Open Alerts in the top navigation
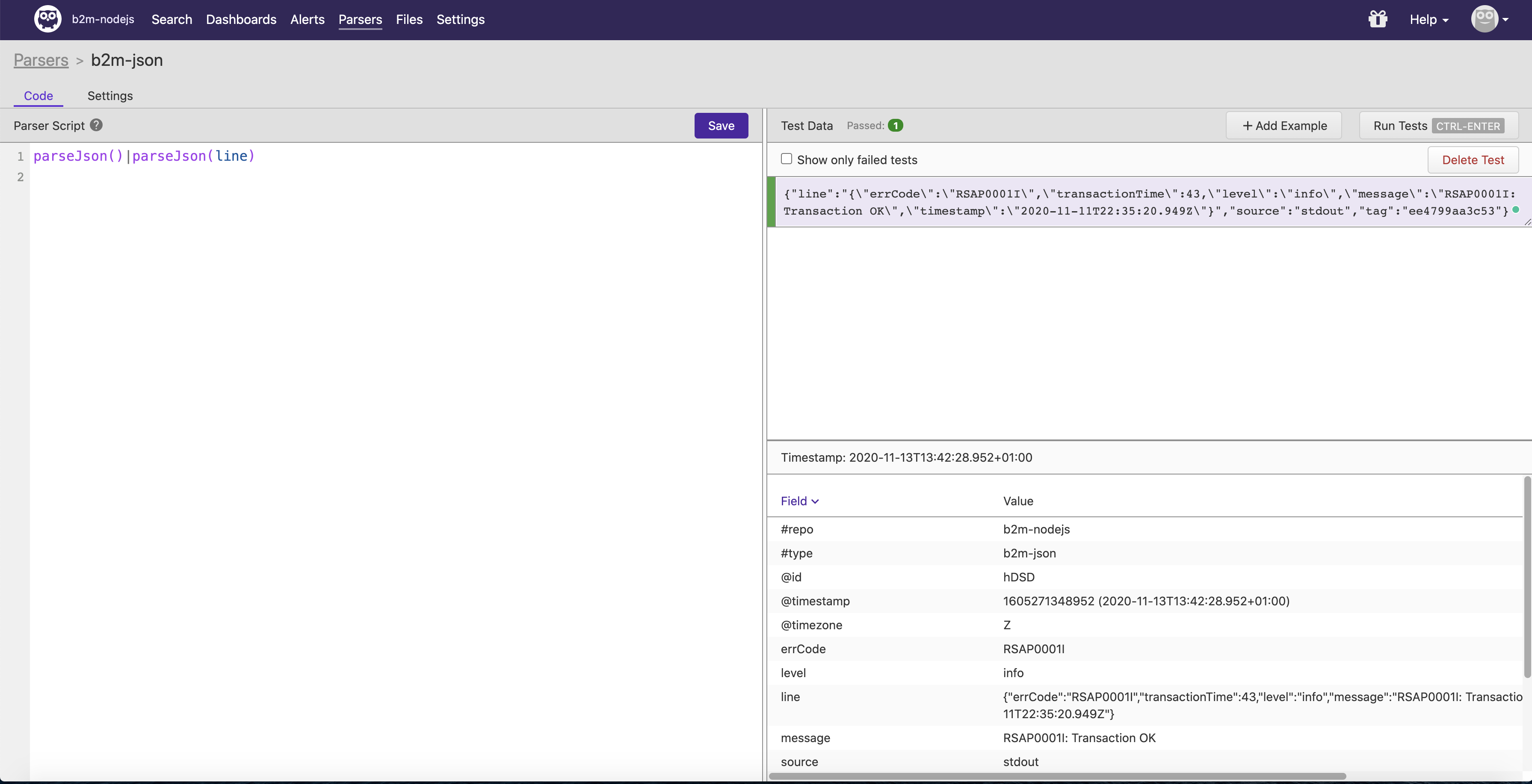The image size is (1532, 784). pyautogui.click(x=307, y=20)
